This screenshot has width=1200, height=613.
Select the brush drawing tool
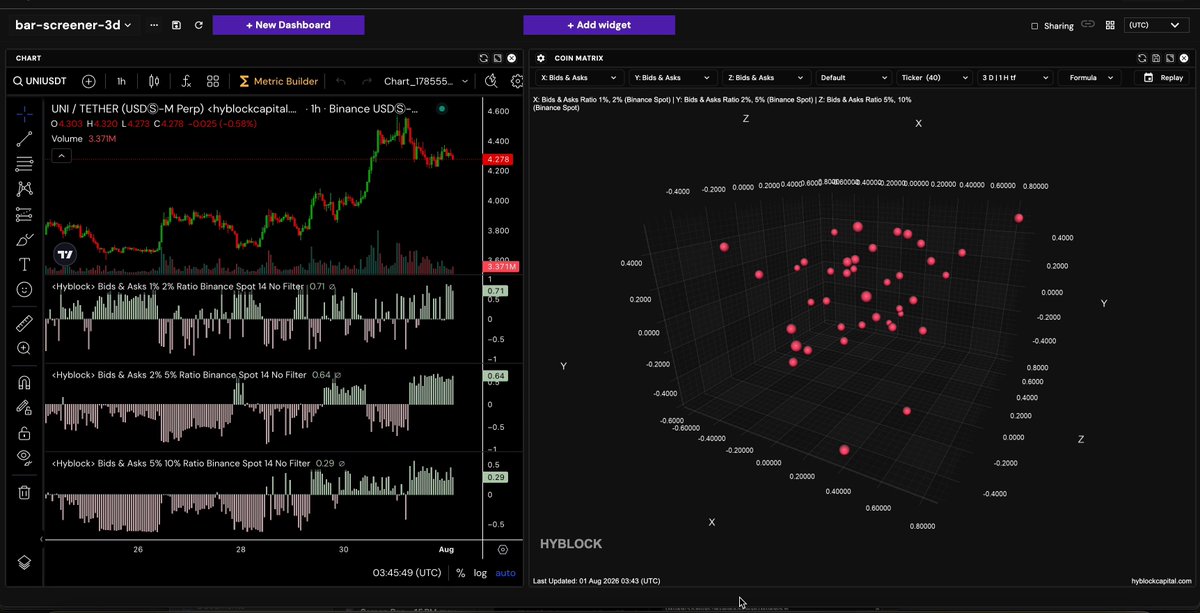point(25,240)
